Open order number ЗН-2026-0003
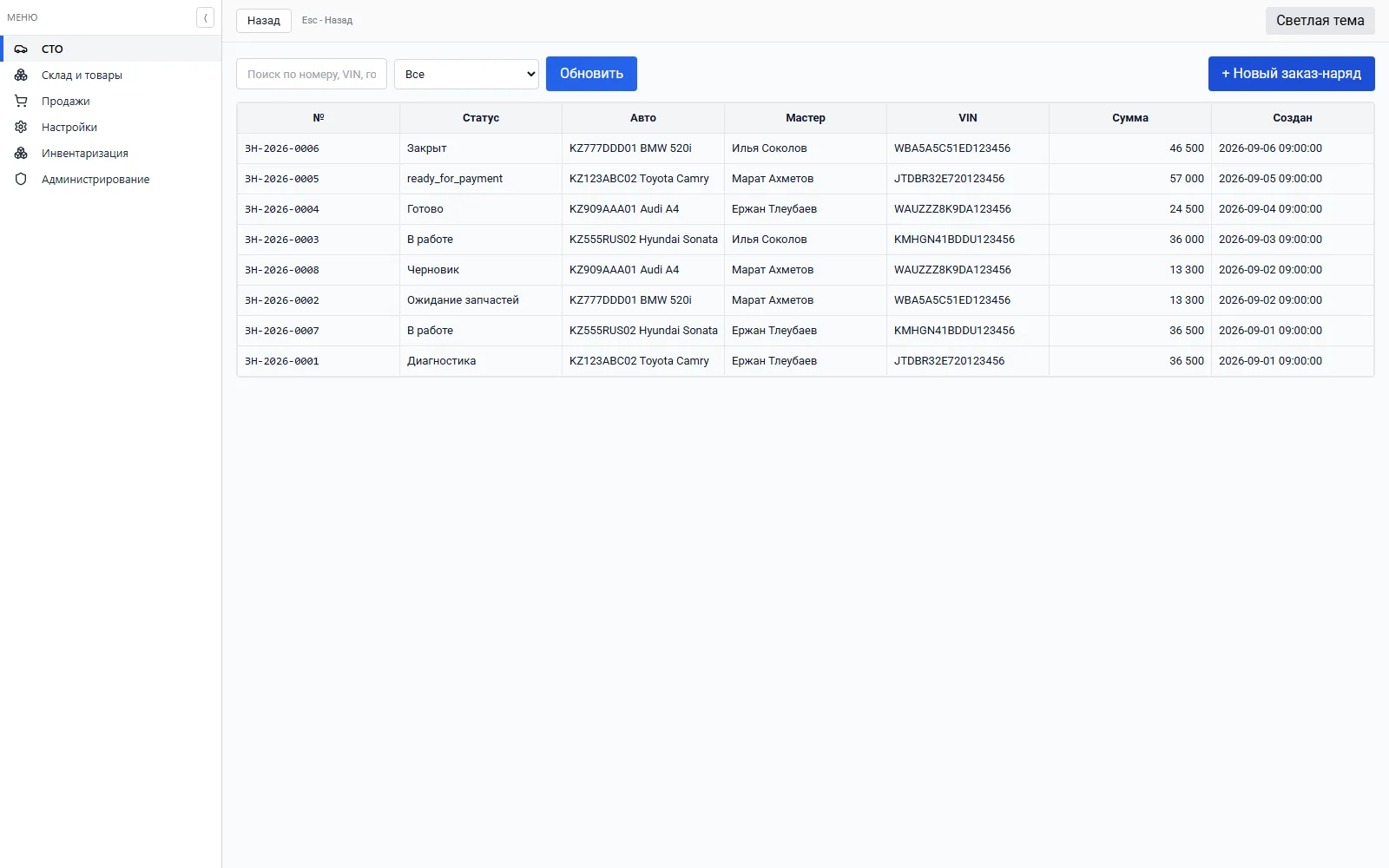 [x=282, y=240]
